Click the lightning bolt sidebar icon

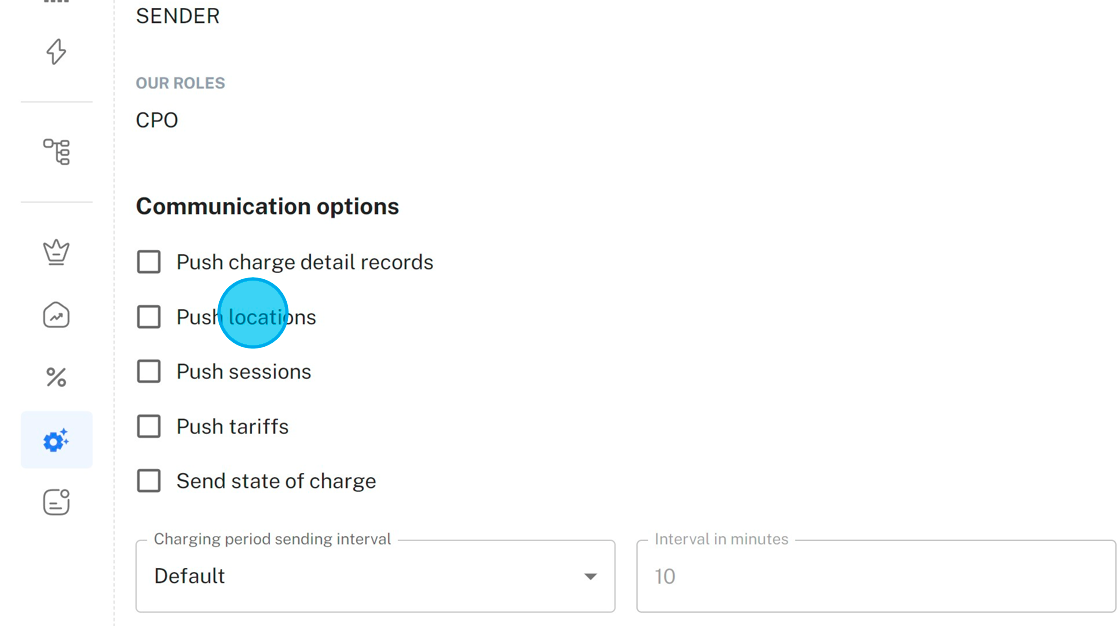point(56,52)
